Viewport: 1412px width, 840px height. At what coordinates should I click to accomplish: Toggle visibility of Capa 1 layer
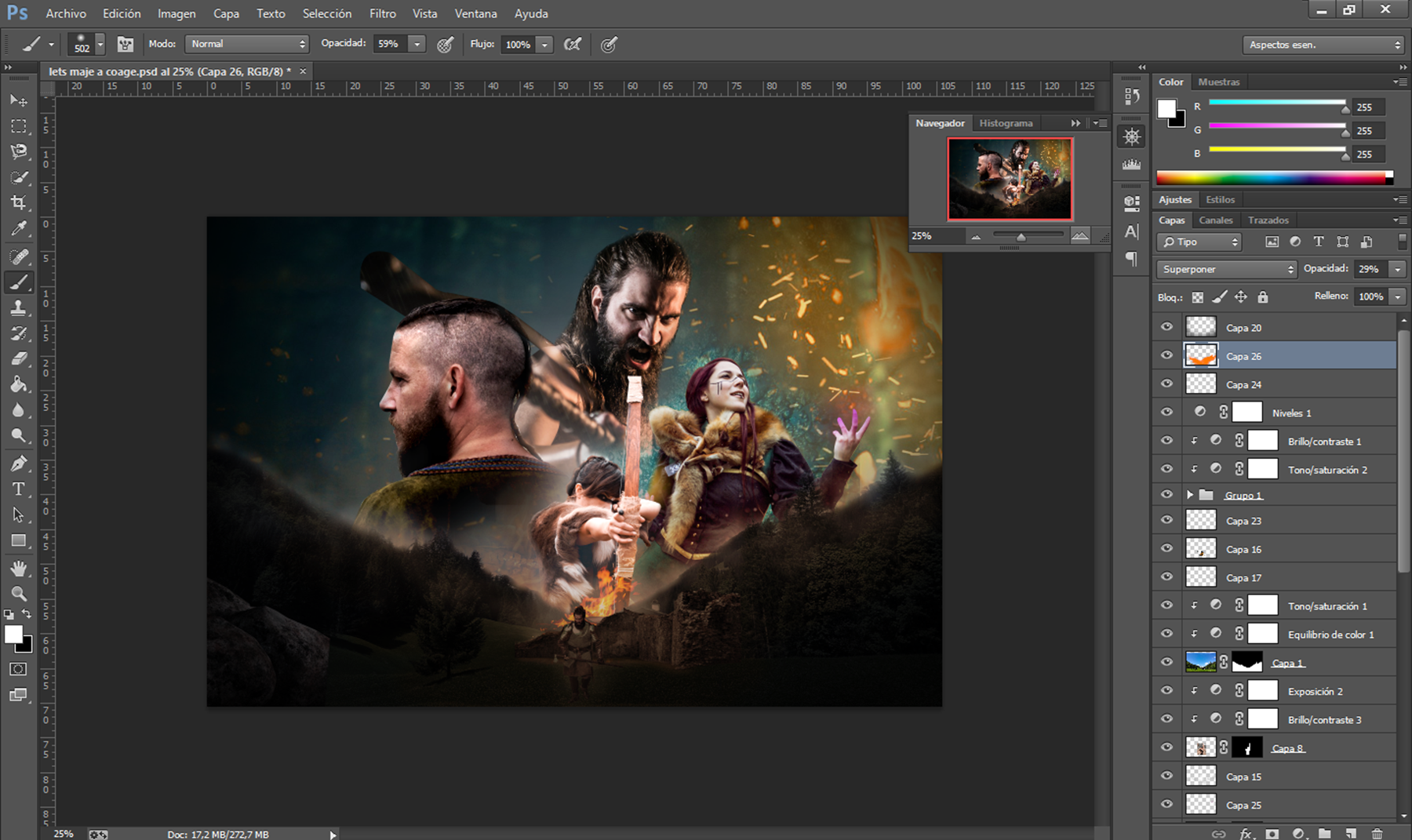pos(1166,662)
